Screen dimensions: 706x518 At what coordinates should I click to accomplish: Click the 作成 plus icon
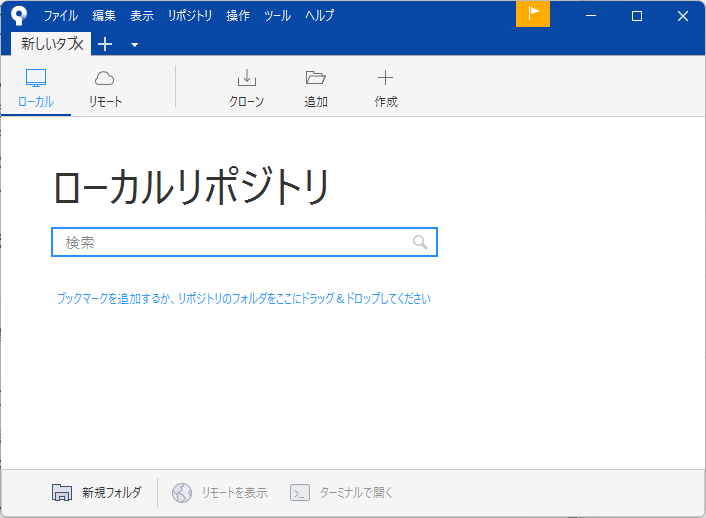pos(385,79)
